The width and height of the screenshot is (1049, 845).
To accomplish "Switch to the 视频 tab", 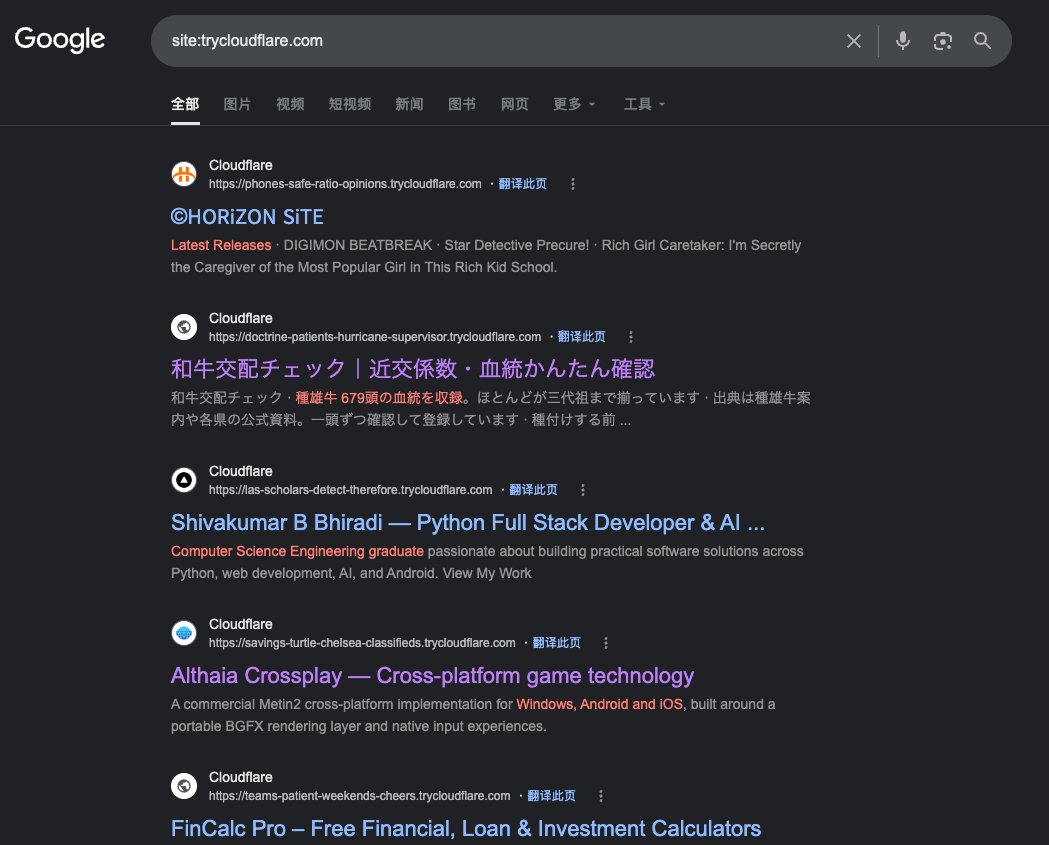I will [290, 104].
